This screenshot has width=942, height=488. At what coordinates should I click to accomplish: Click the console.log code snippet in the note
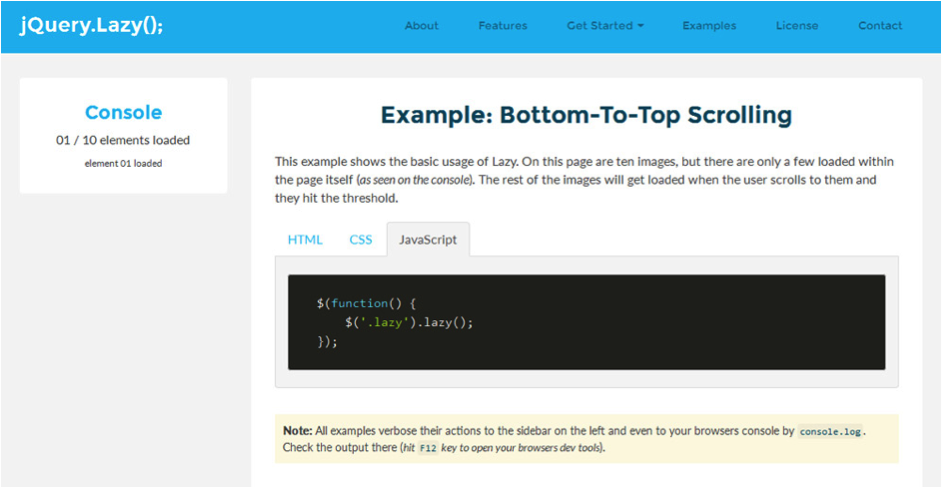(x=831, y=432)
